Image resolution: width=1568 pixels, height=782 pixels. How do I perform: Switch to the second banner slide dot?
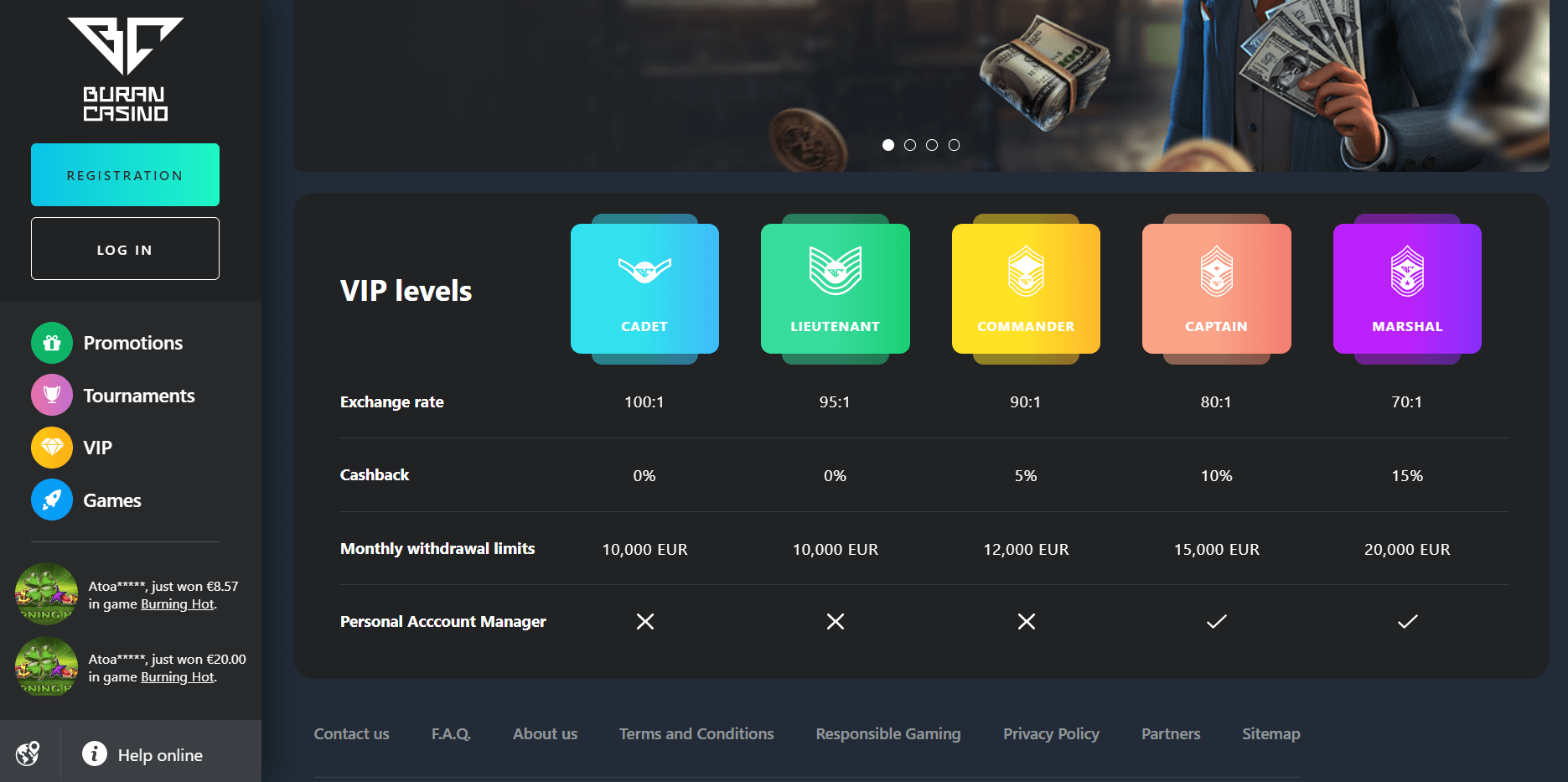pos(910,145)
